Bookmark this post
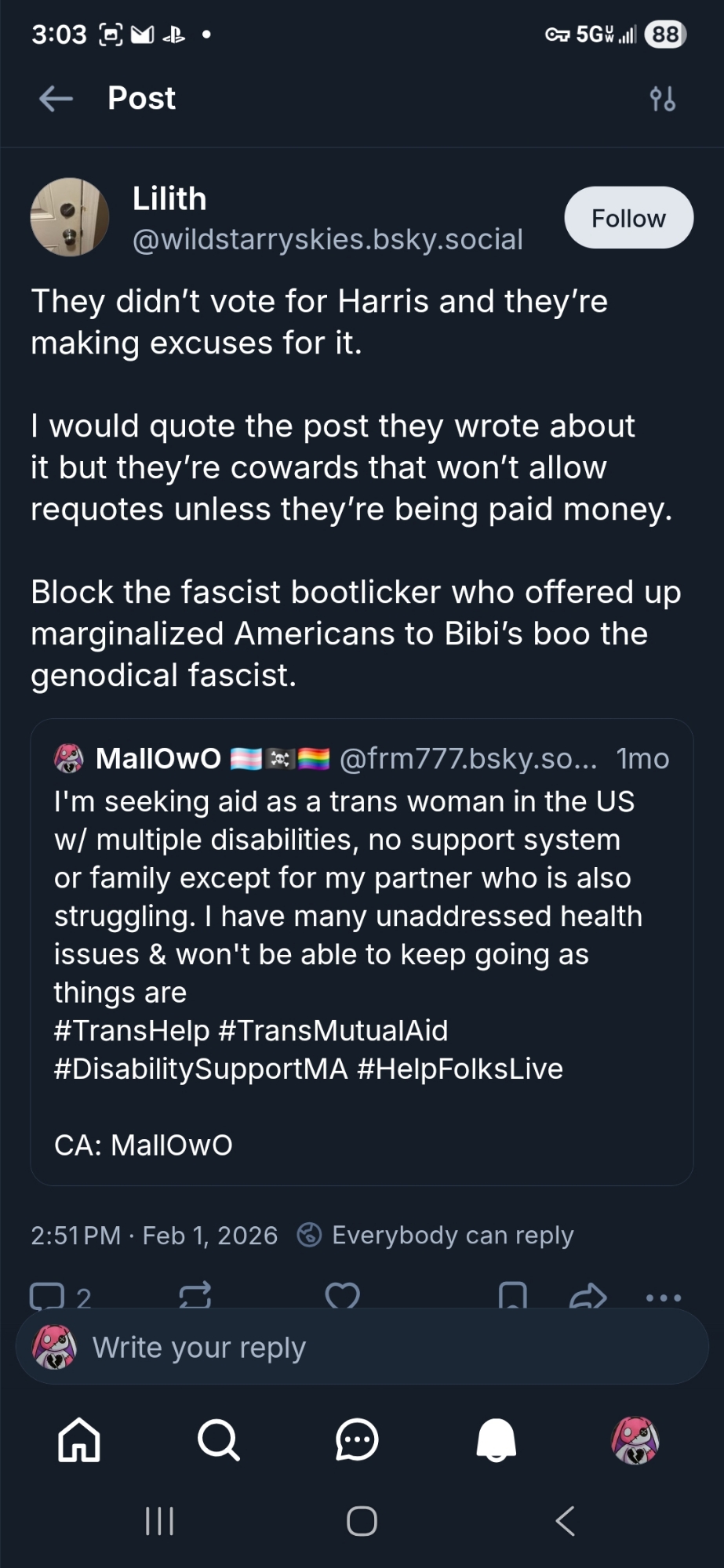The image size is (724, 1568). tap(512, 1295)
